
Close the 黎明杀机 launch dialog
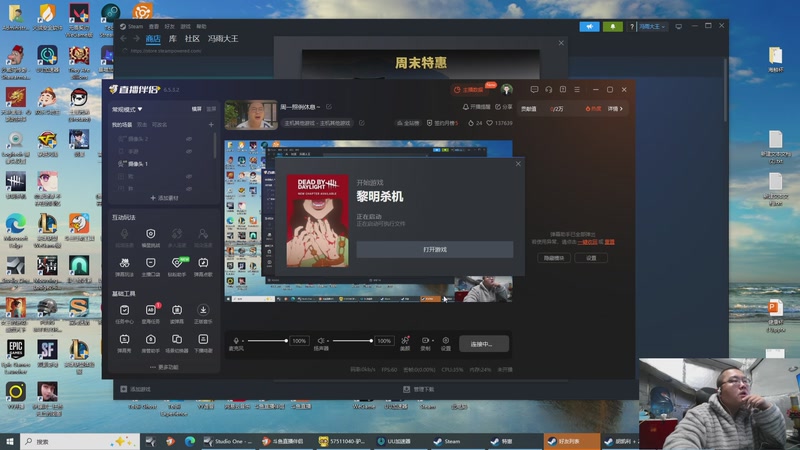click(518, 164)
